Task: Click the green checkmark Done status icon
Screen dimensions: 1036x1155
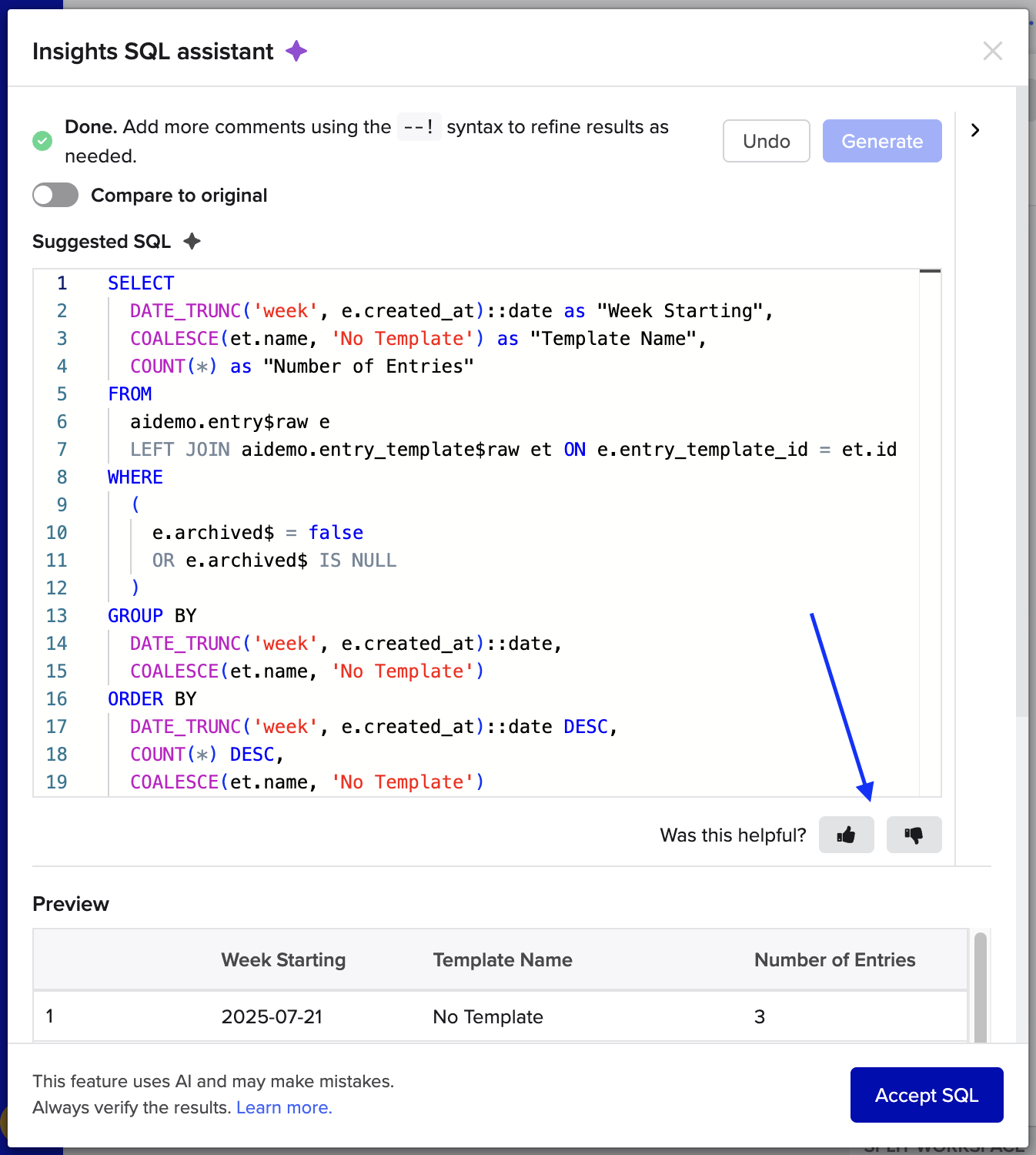Action: pyautogui.click(x=42, y=141)
